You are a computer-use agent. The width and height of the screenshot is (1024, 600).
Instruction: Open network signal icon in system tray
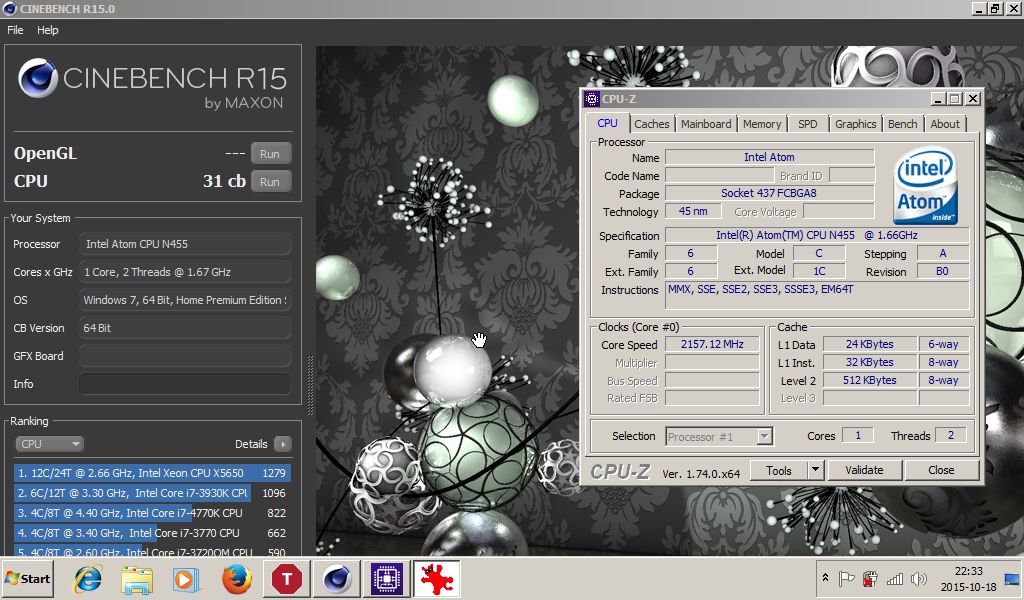pos(895,578)
